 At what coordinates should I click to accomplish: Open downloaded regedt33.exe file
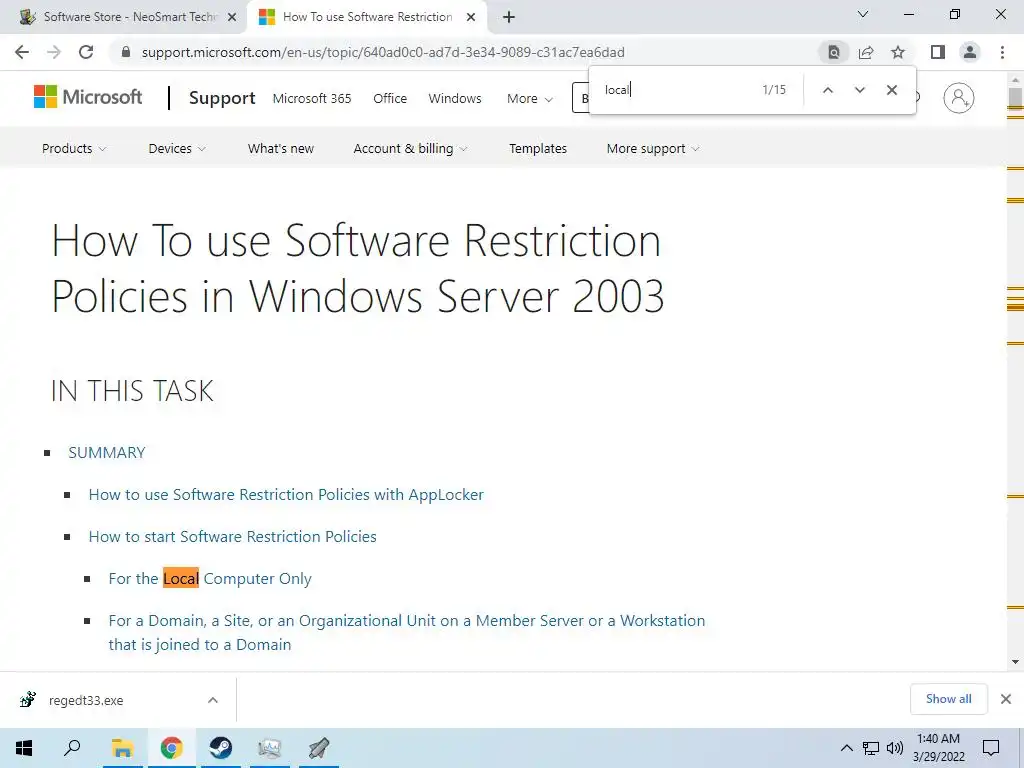pos(86,700)
